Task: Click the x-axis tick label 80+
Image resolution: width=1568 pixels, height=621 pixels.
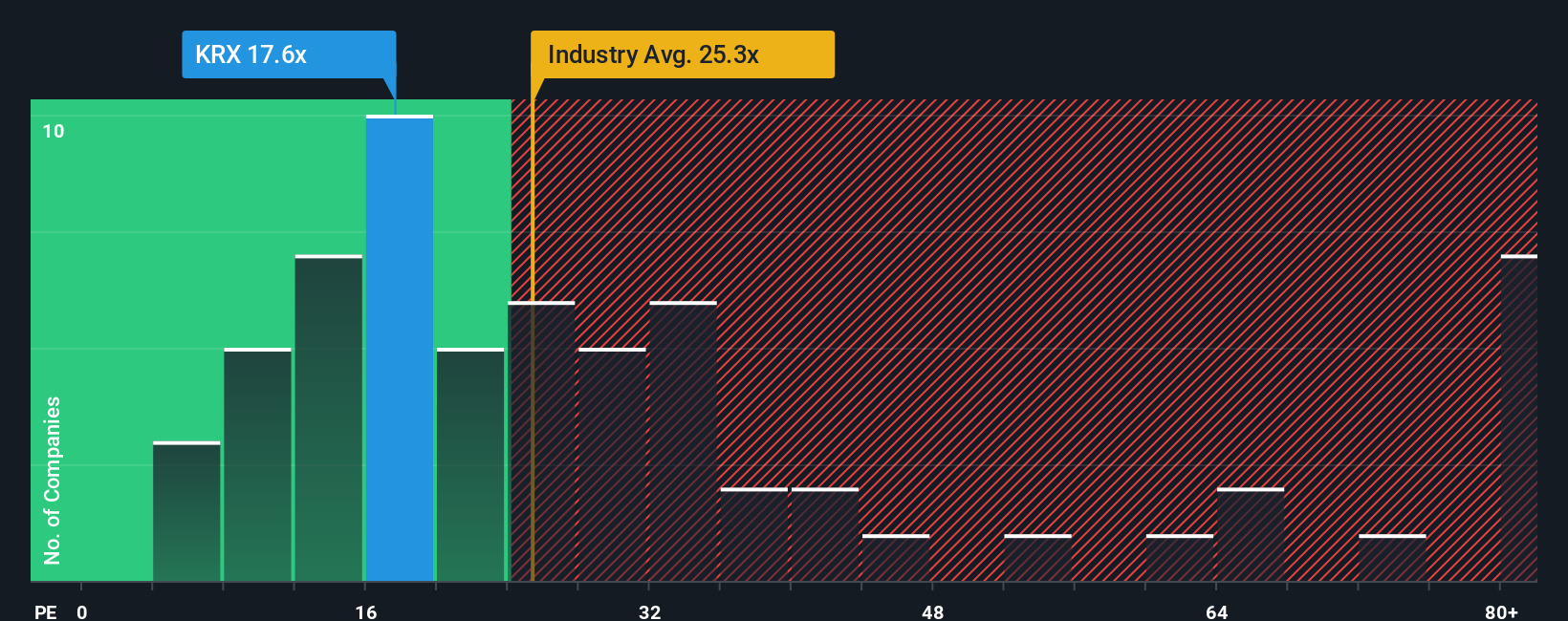Action: coord(1501,611)
